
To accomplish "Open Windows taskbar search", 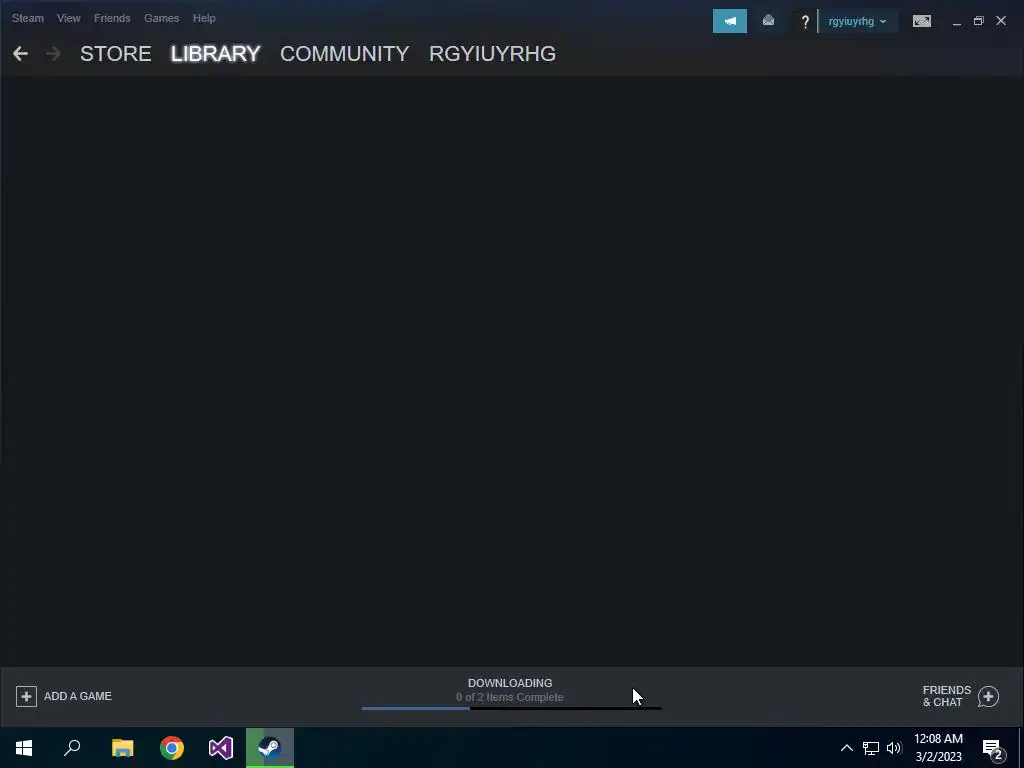I will [x=72, y=748].
